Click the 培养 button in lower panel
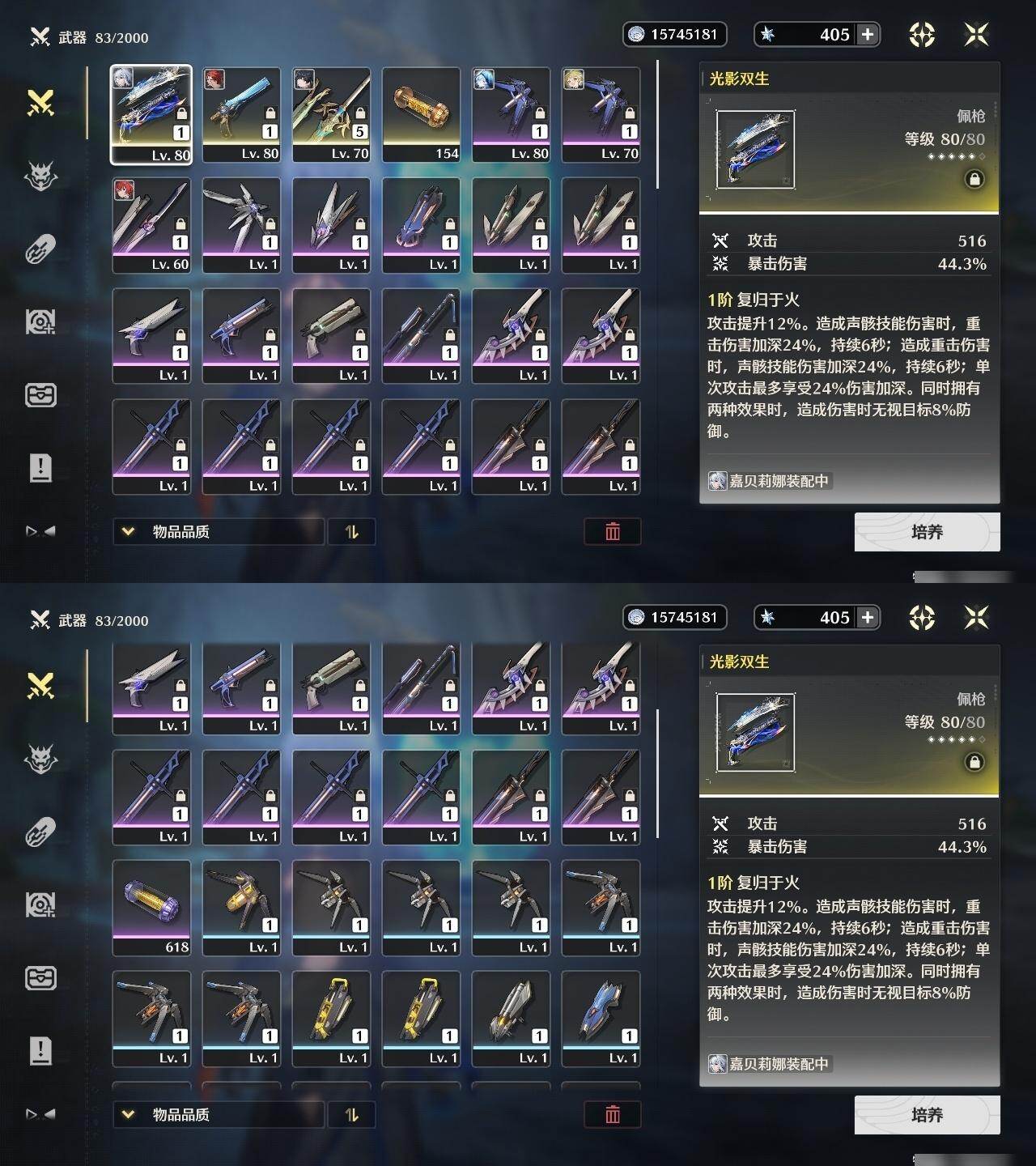This screenshot has width=1036, height=1166. (x=927, y=1115)
